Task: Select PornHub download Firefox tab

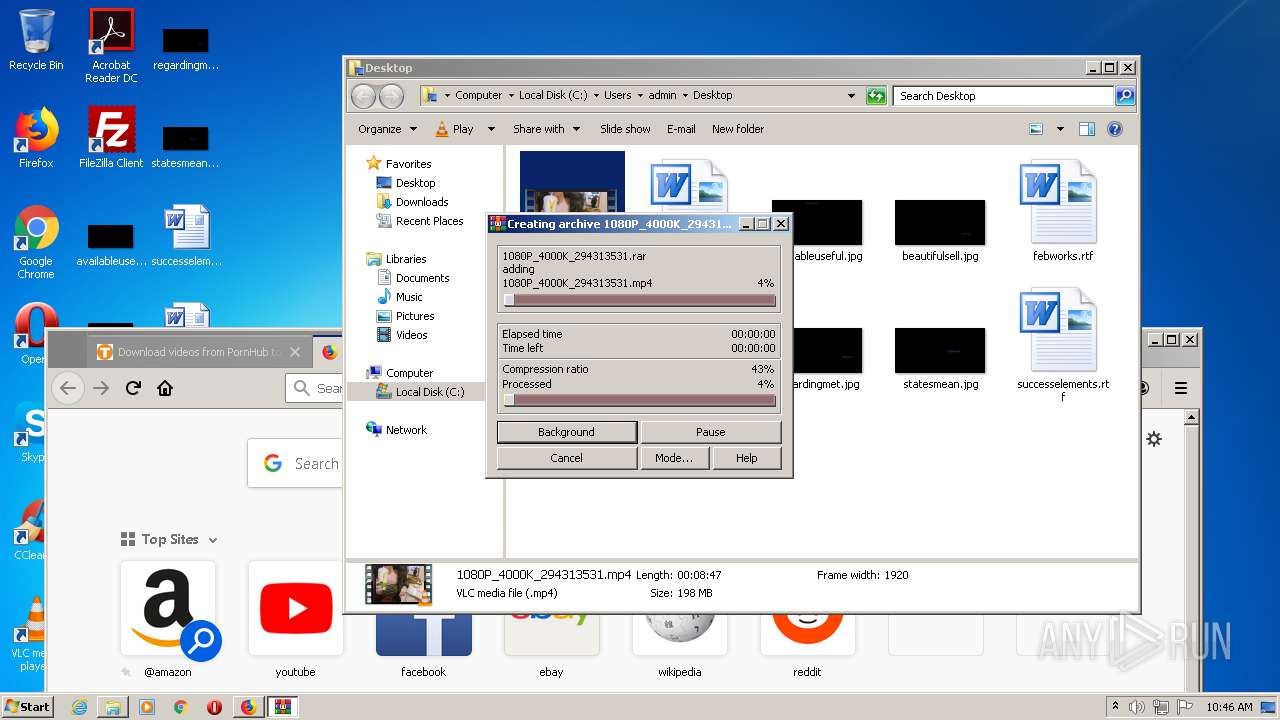Action: pos(199,352)
